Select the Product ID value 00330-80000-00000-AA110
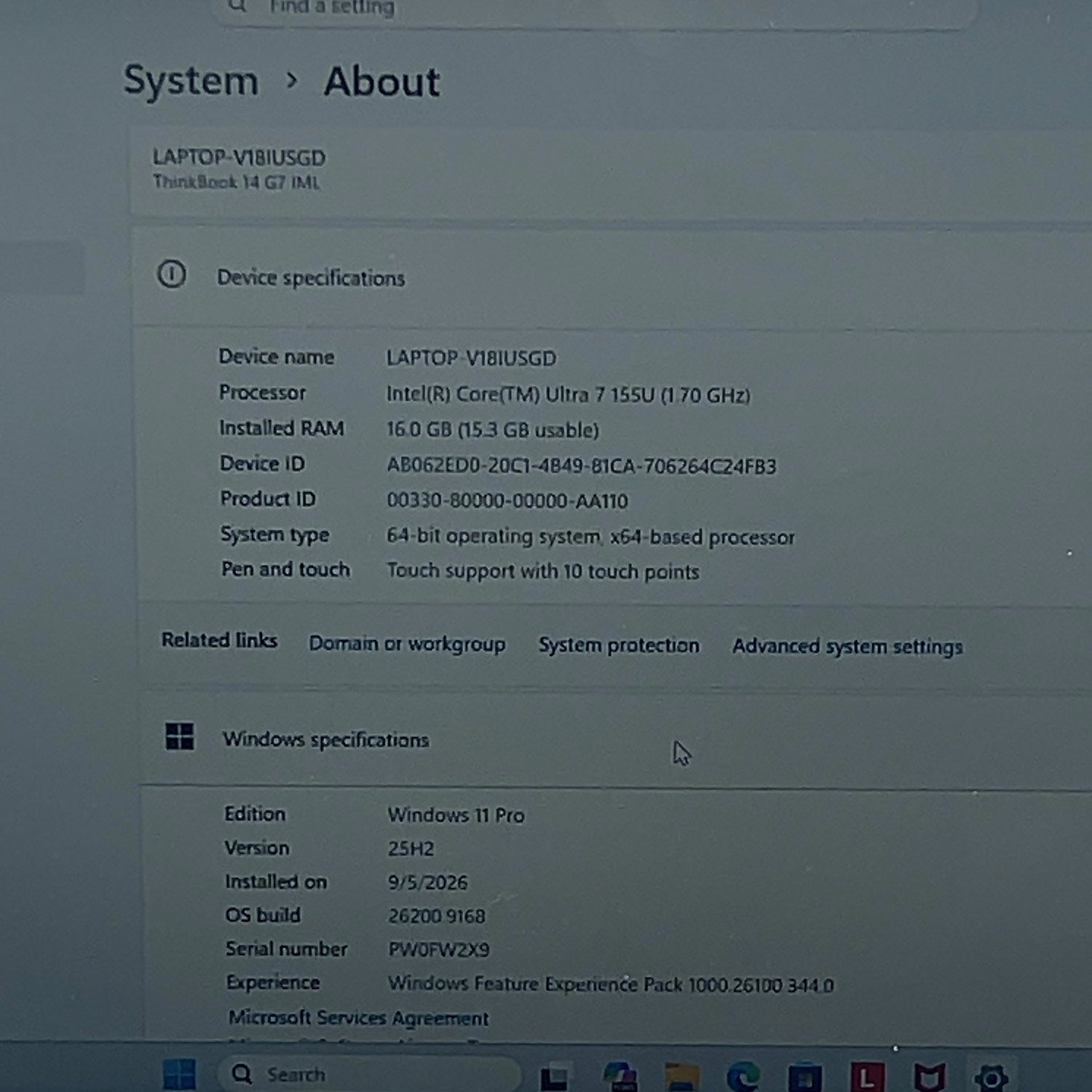This screenshot has height=1092, width=1092. (507, 501)
